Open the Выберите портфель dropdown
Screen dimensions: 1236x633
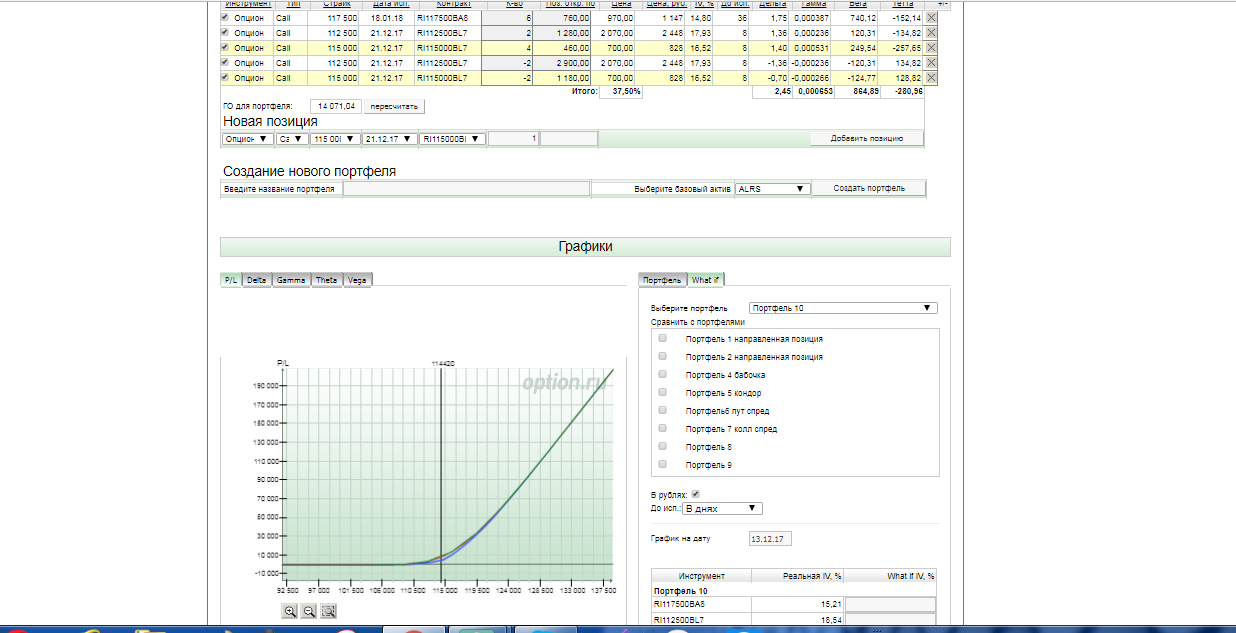[x=842, y=308]
